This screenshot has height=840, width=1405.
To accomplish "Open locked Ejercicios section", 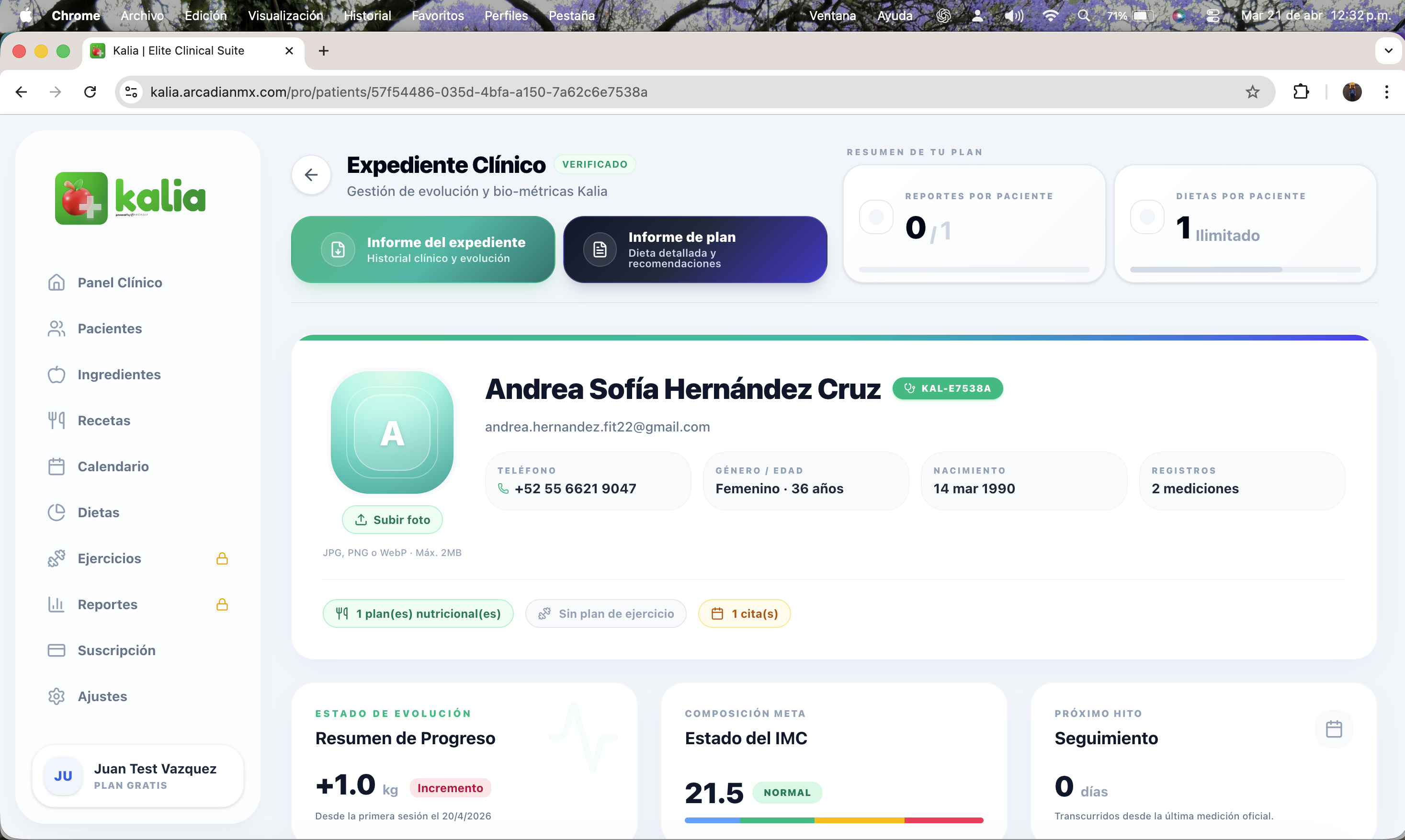I will click(137, 558).
